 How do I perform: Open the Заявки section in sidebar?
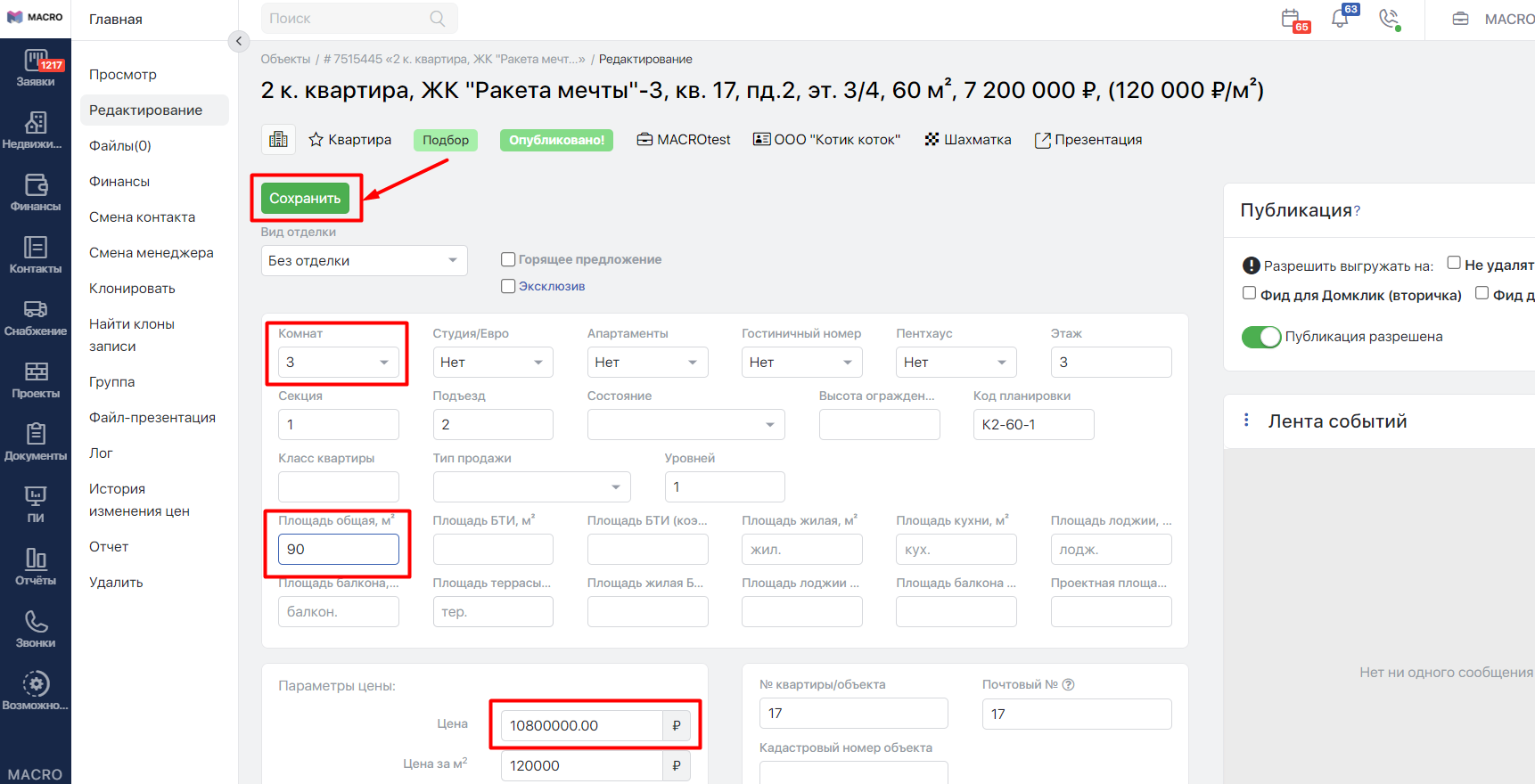click(36, 68)
